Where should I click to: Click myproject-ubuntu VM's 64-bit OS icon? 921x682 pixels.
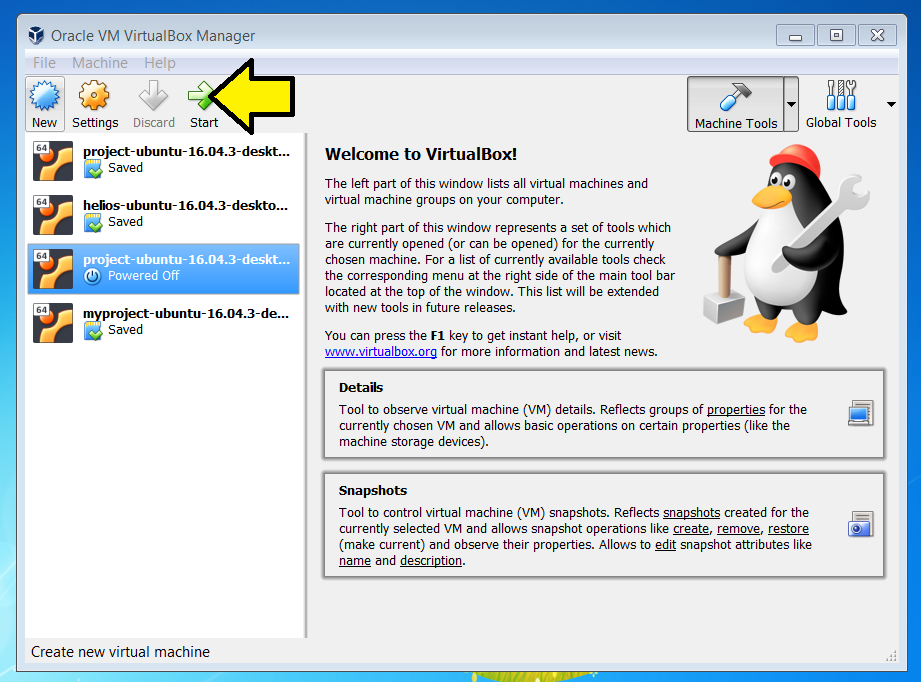click(53, 323)
